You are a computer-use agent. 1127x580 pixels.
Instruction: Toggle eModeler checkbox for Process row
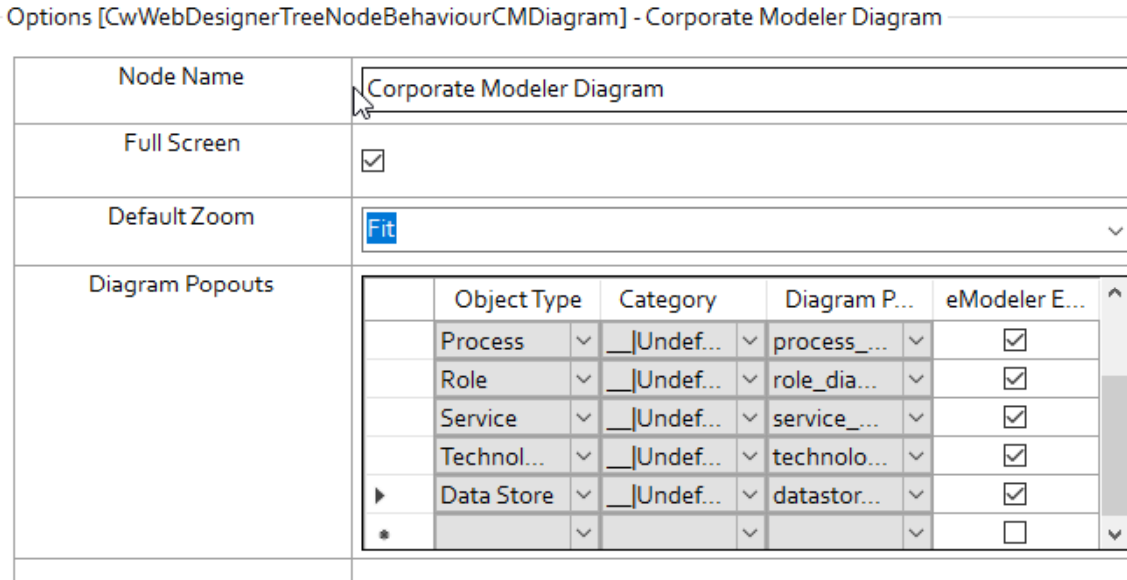click(x=1015, y=341)
